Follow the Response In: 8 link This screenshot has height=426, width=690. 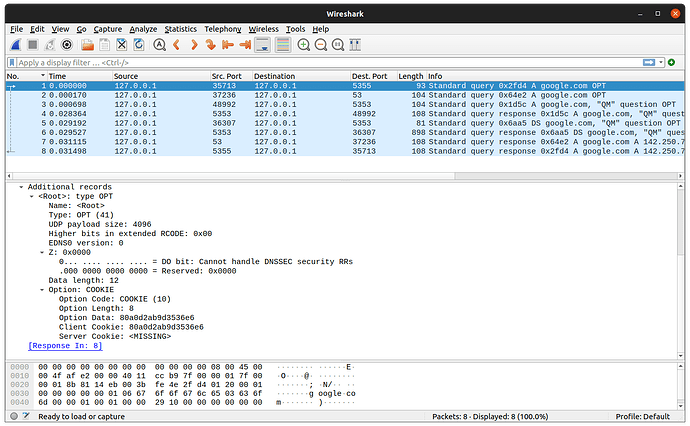tap(65, 346)
